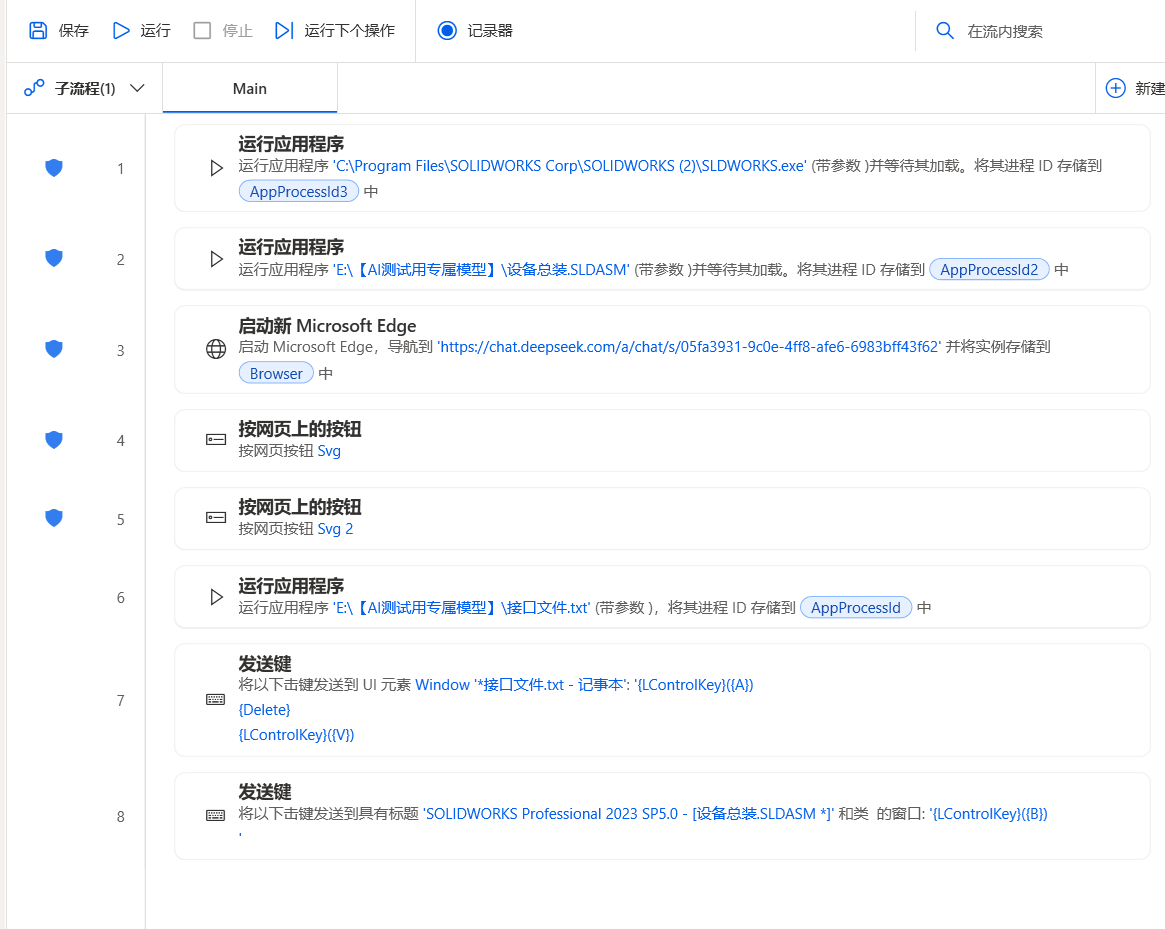This screenshot has height=929, width=1165.
Task: Select the step 8 title 发送键
Action: (x=265, y=792)
